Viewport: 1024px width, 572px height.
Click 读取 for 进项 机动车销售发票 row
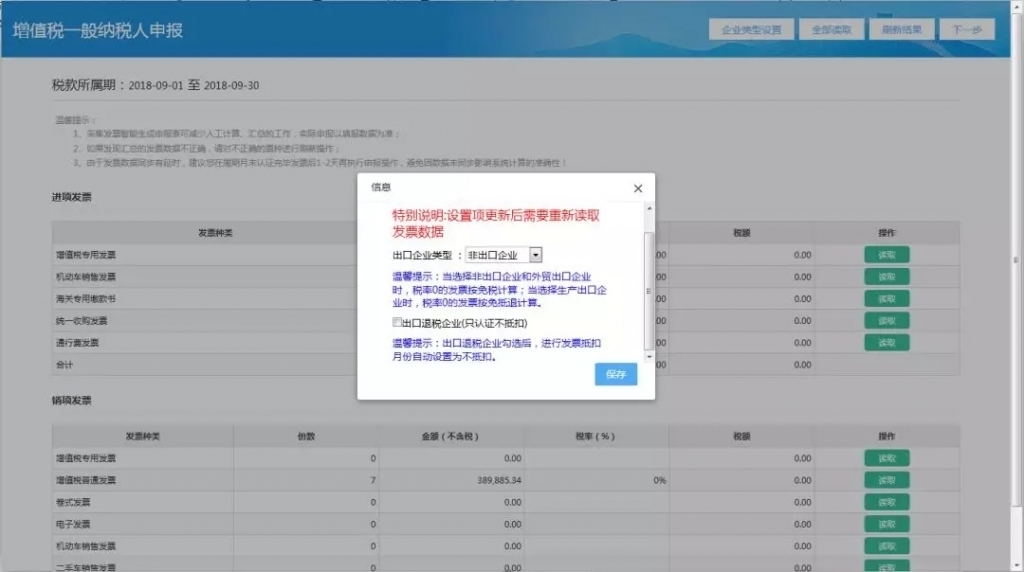pyautogui.click(x=886, y=277)
